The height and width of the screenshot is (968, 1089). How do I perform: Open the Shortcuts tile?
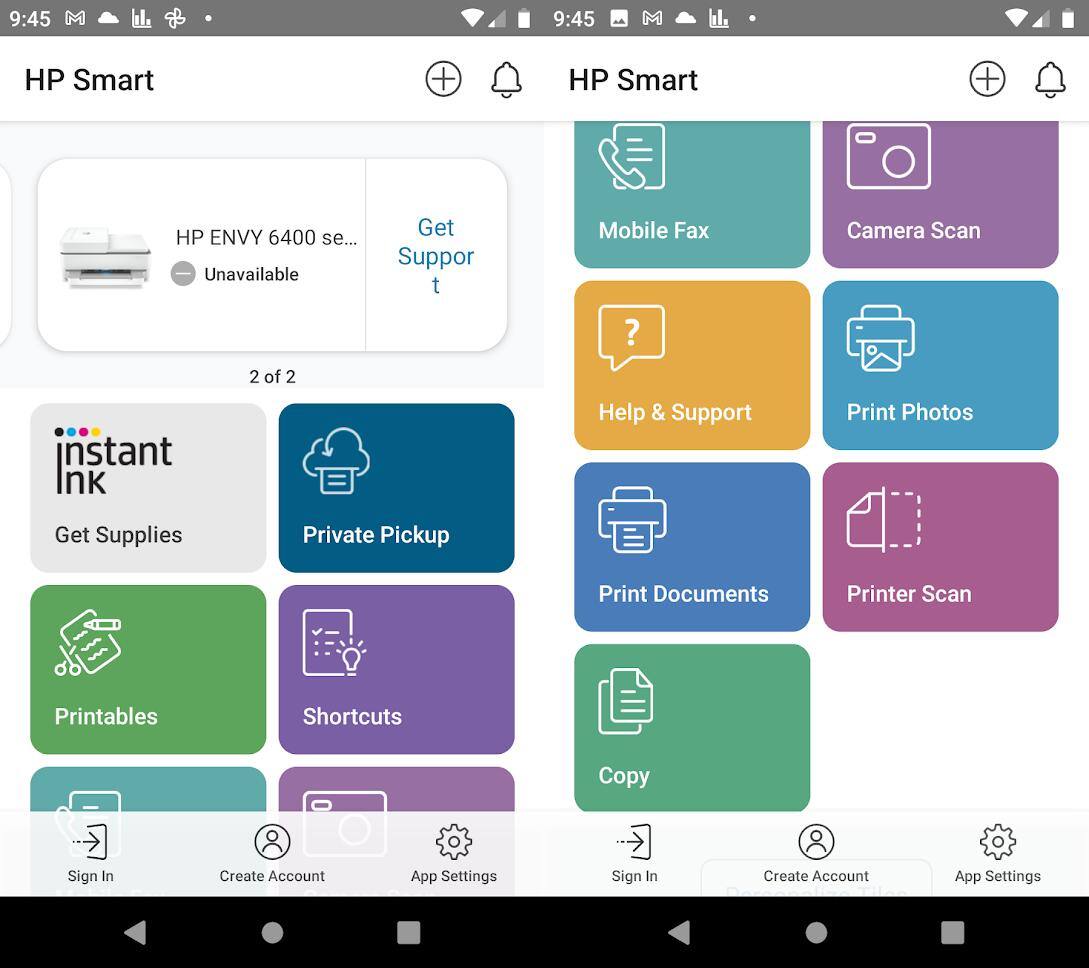396,669
